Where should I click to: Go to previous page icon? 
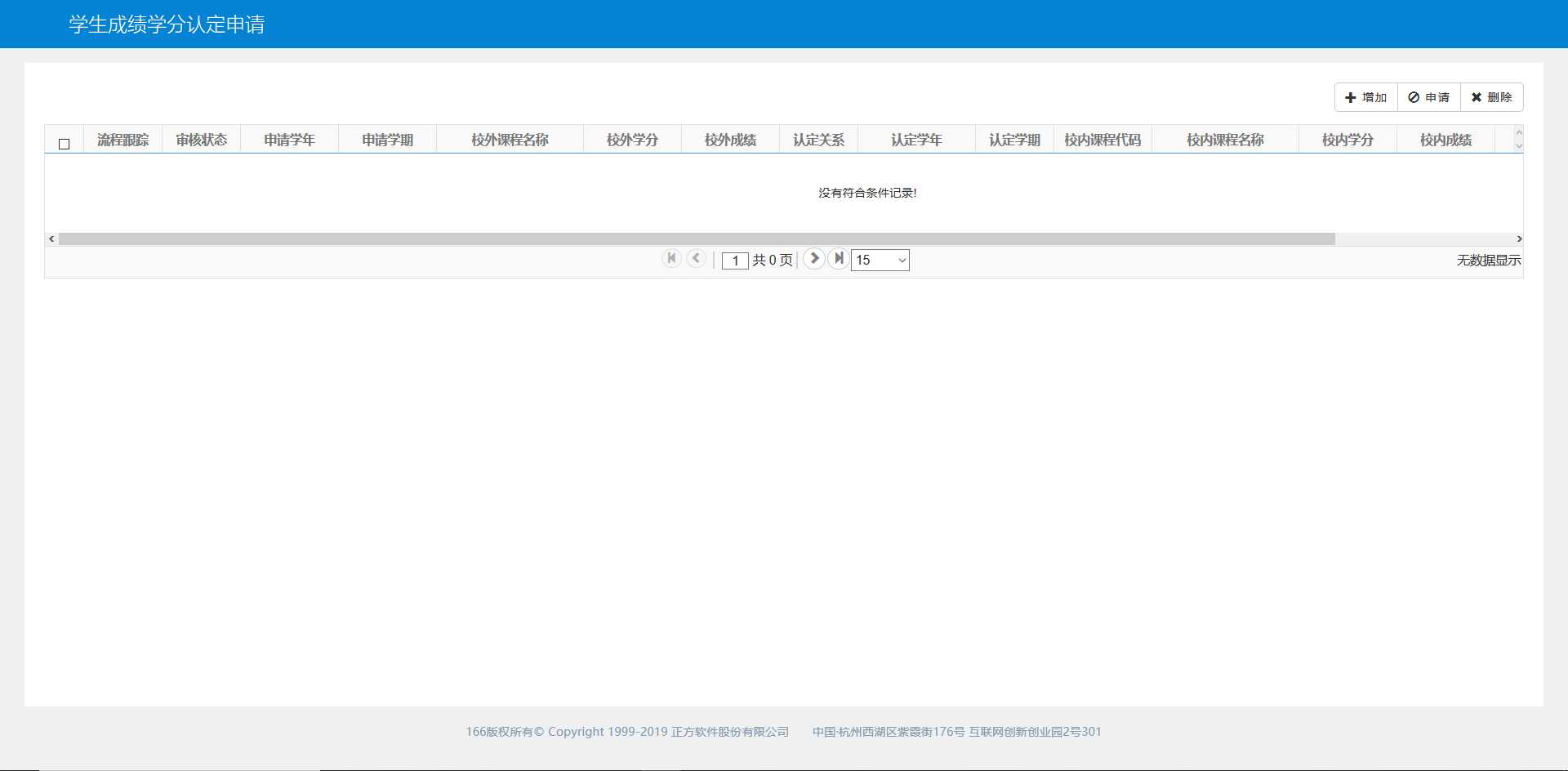click(x=696, y=258)
